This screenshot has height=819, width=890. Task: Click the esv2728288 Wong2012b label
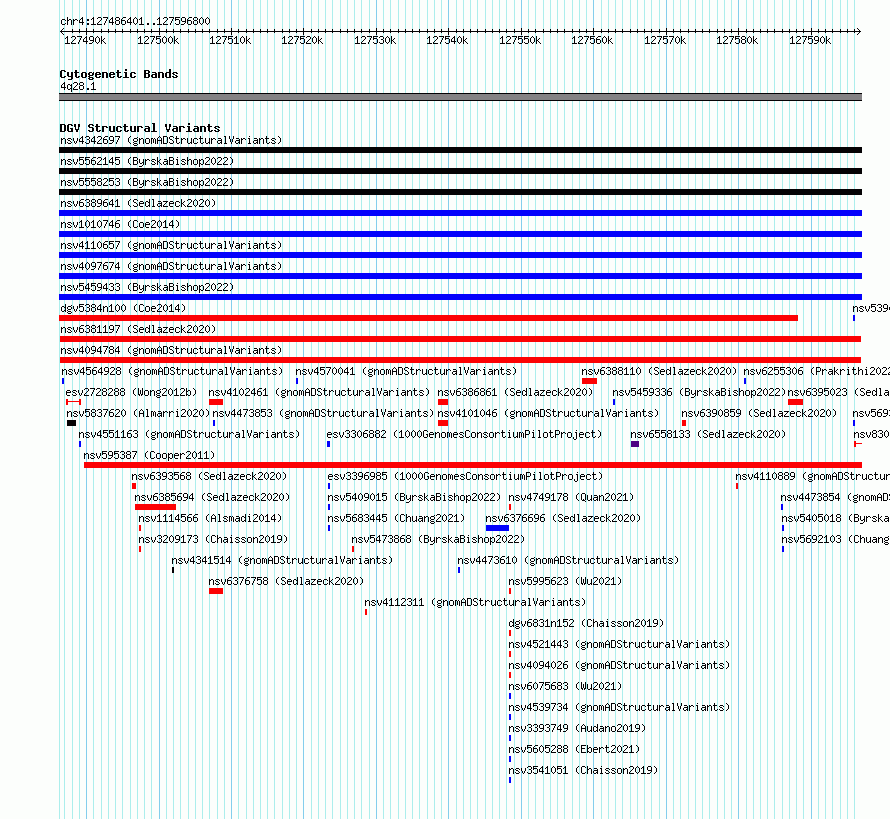coord(131,392)
